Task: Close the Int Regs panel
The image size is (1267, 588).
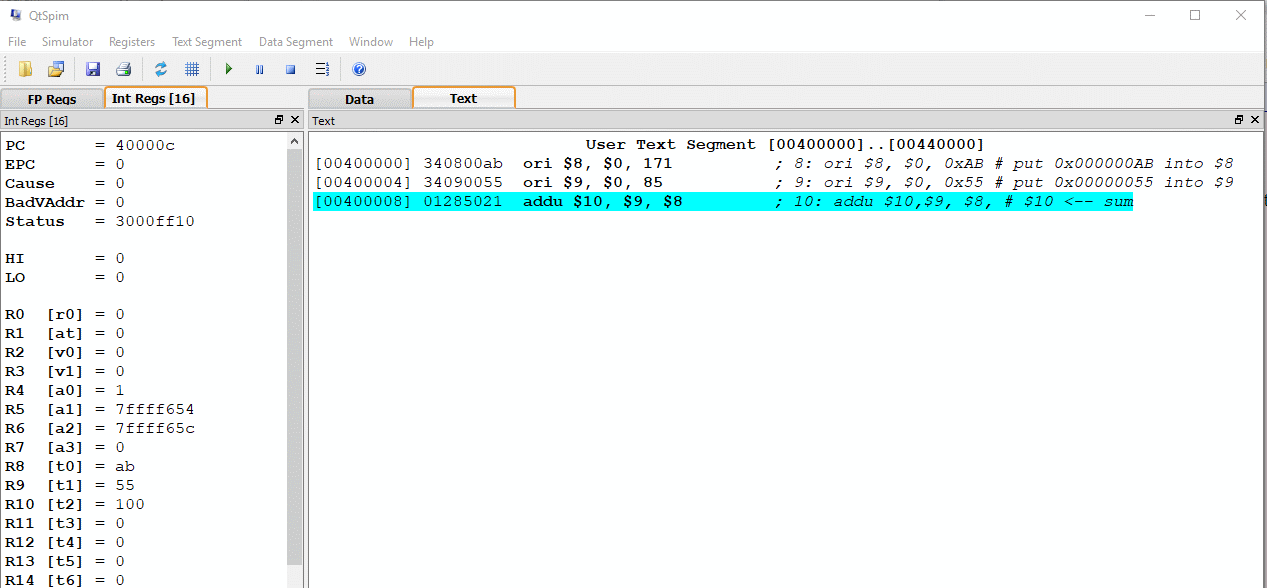Action: [x=294, y=120]
